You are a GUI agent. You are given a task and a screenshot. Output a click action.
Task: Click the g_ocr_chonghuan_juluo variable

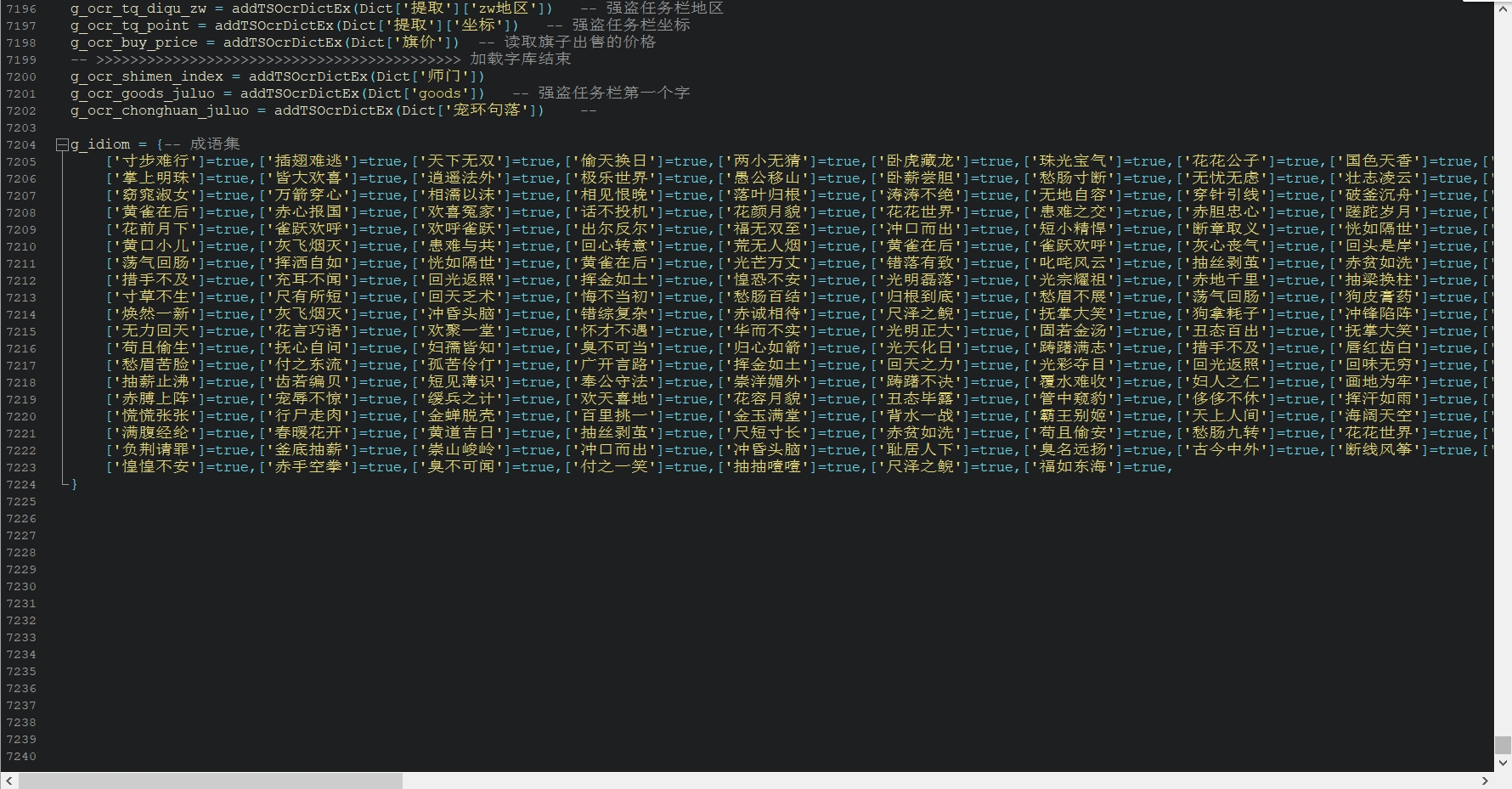(x=159, y=110)
